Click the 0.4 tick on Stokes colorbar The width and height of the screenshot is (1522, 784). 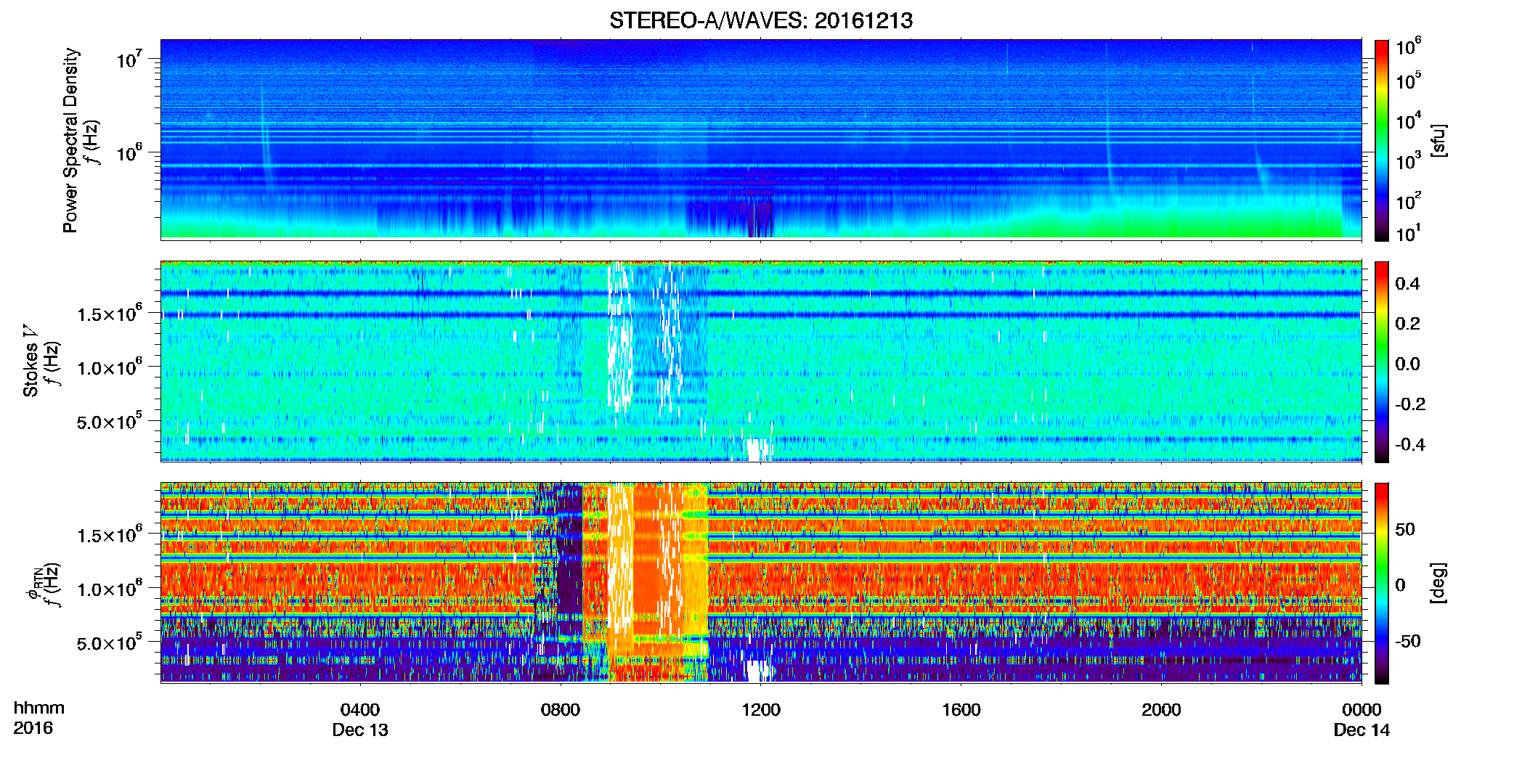1407,284
